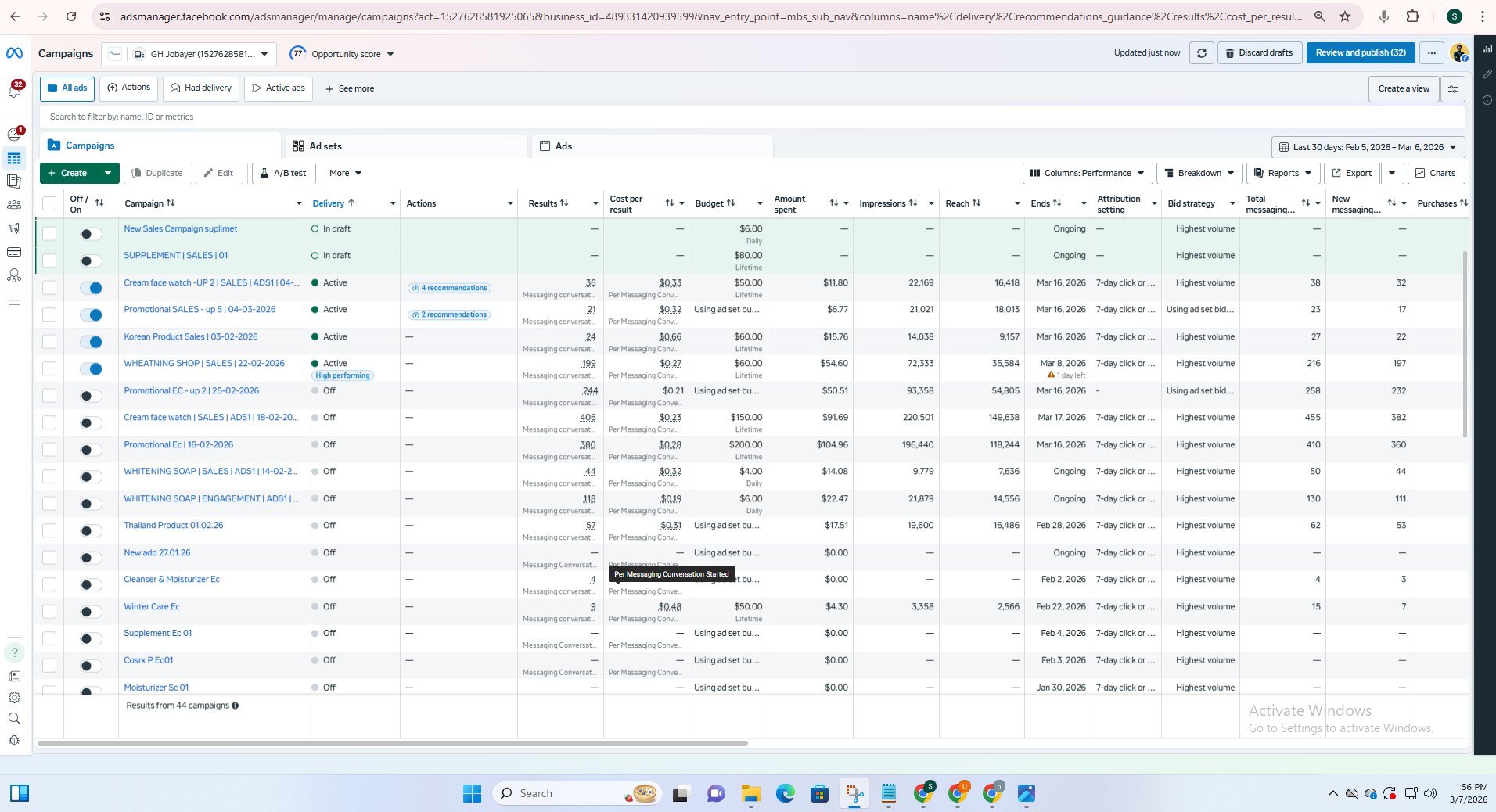The image size is (1496, 812).
Task: Reload the browser page
Action: 71,16
